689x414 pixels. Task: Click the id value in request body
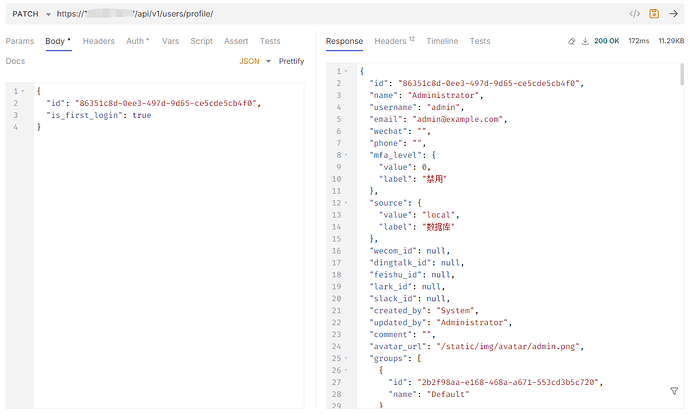(166, 103)
